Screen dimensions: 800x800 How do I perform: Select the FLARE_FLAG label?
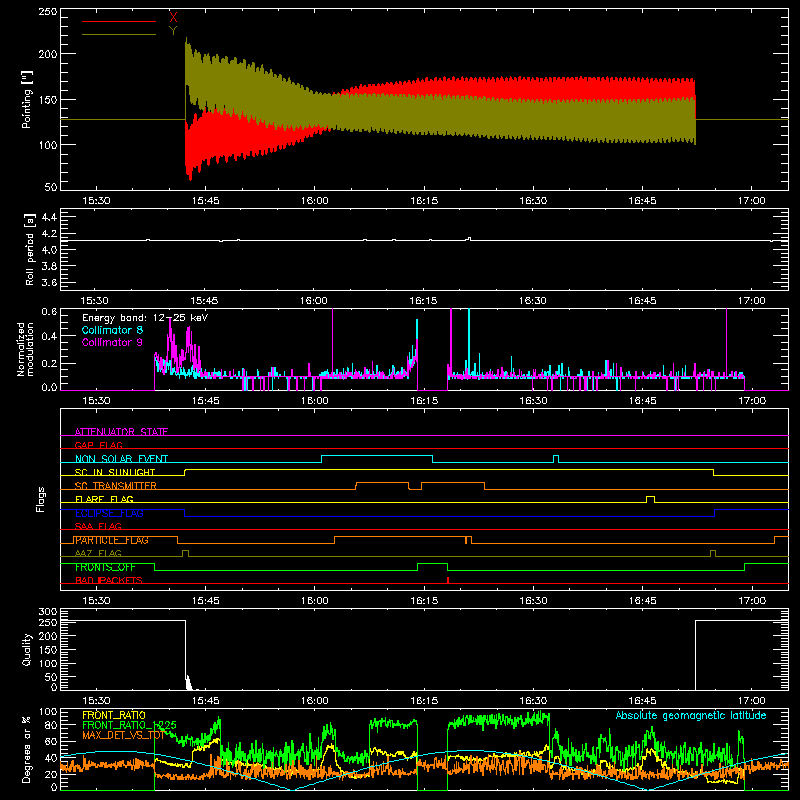point(104,499)
